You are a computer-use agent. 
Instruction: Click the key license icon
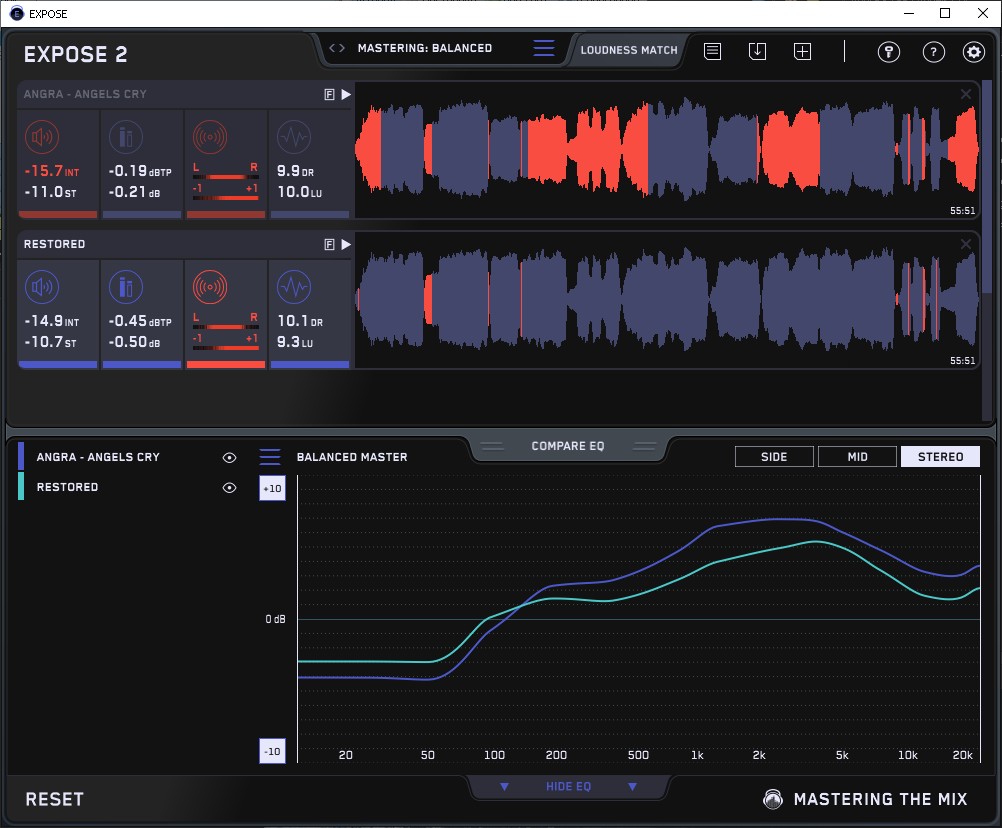point(889,52)
